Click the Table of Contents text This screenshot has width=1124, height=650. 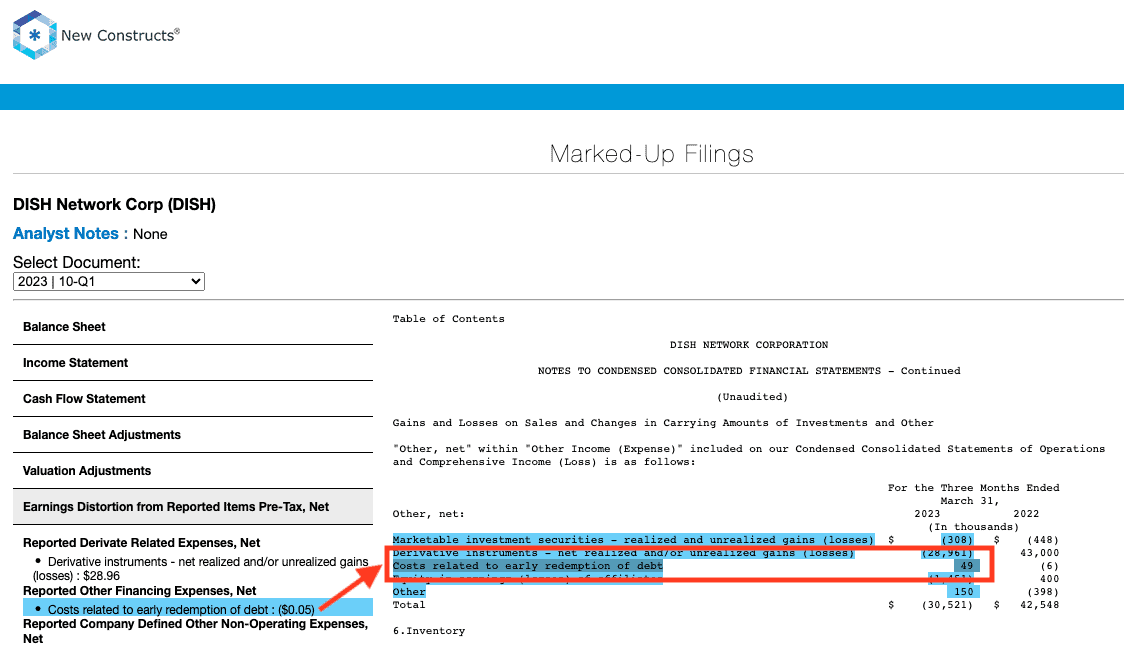(x=448, y=319)
